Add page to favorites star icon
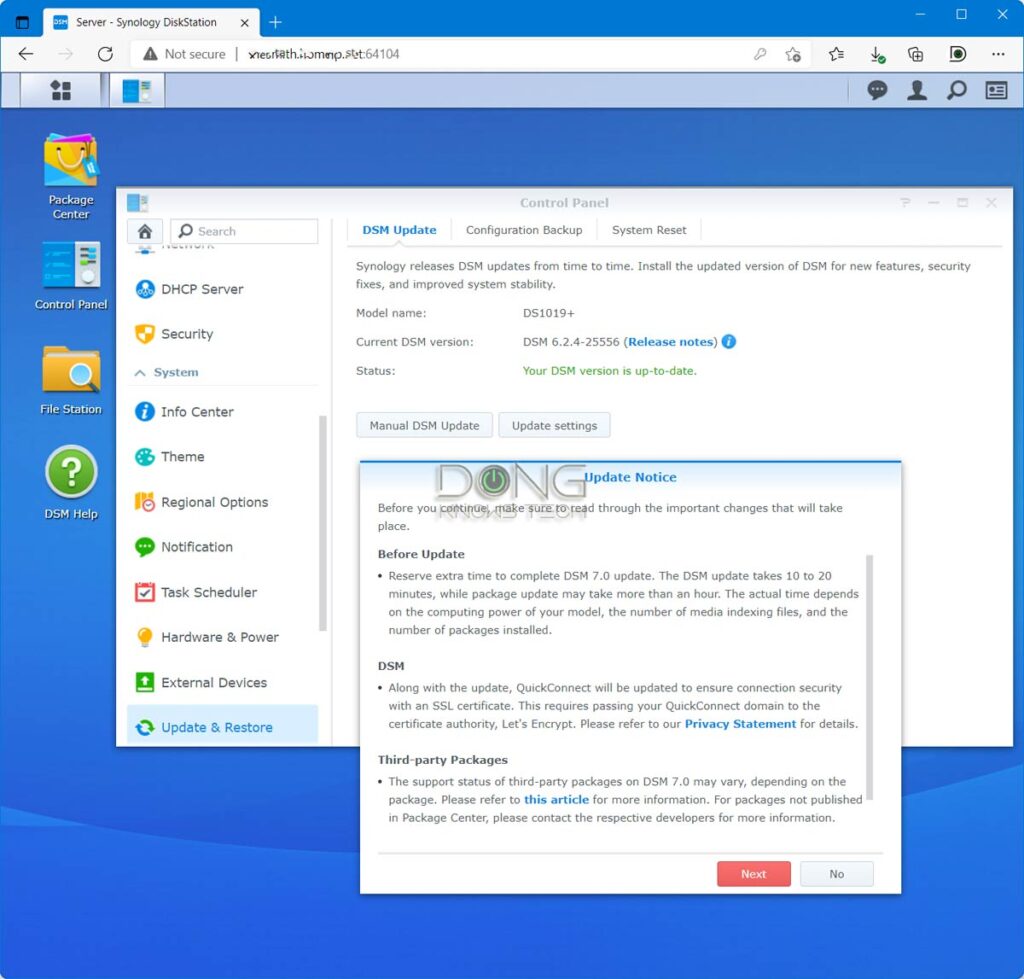1024x979 pixels. coord(793,54)
